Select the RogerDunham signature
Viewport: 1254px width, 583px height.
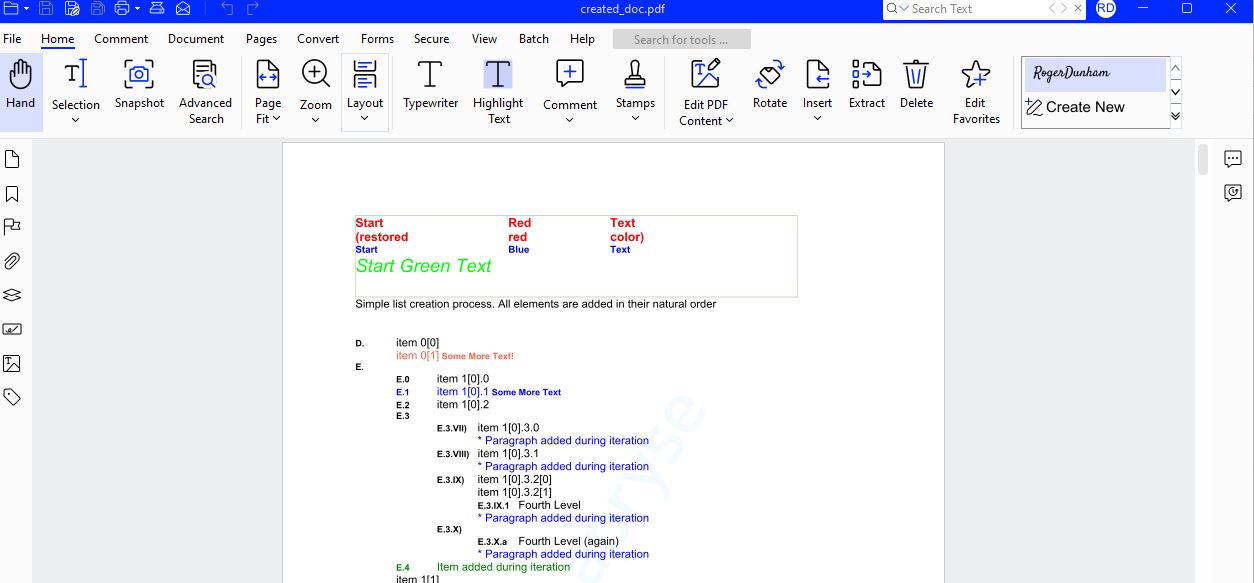[x=1095, y=74]
